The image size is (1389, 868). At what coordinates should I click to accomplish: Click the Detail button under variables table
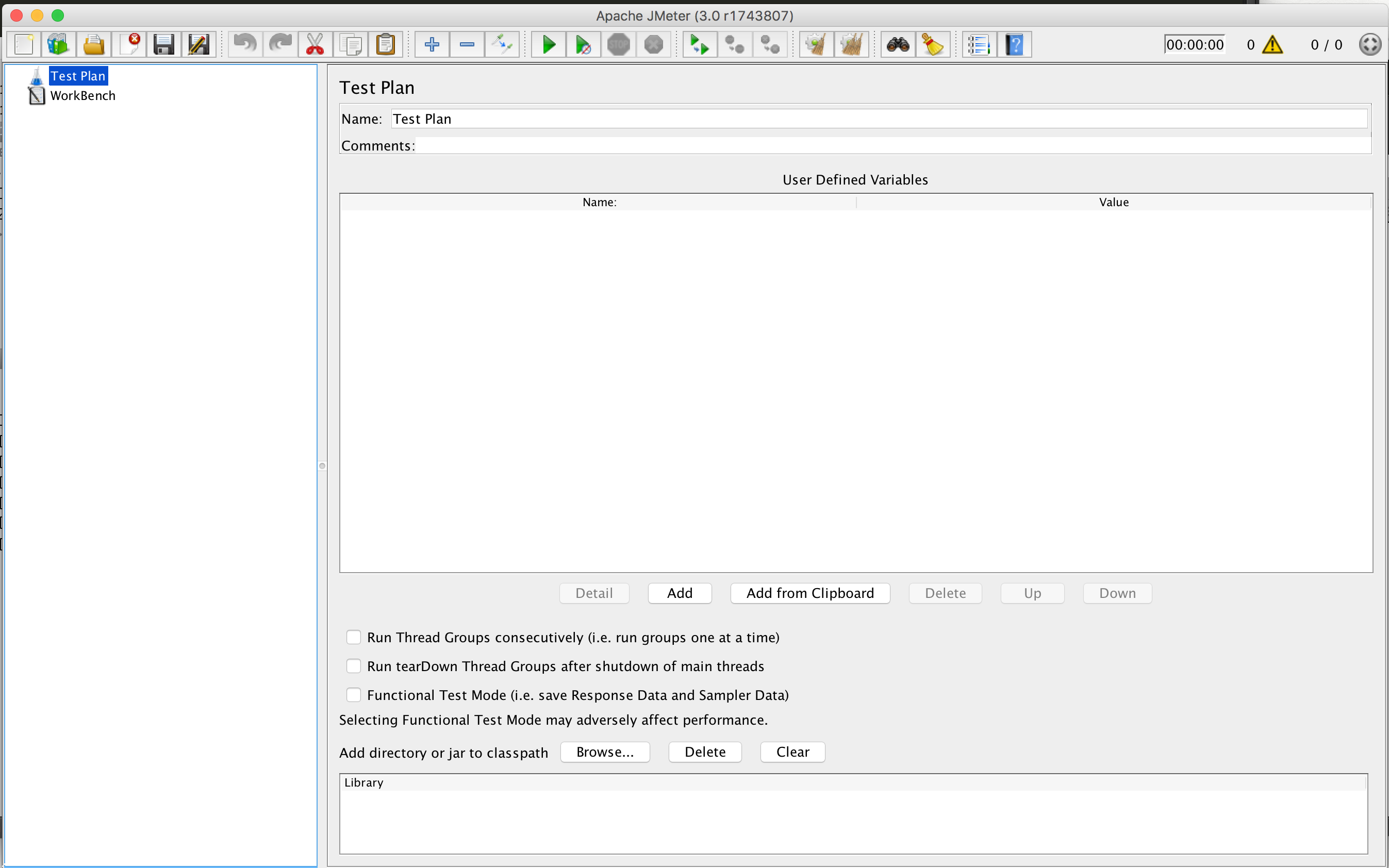pos(594,593)
